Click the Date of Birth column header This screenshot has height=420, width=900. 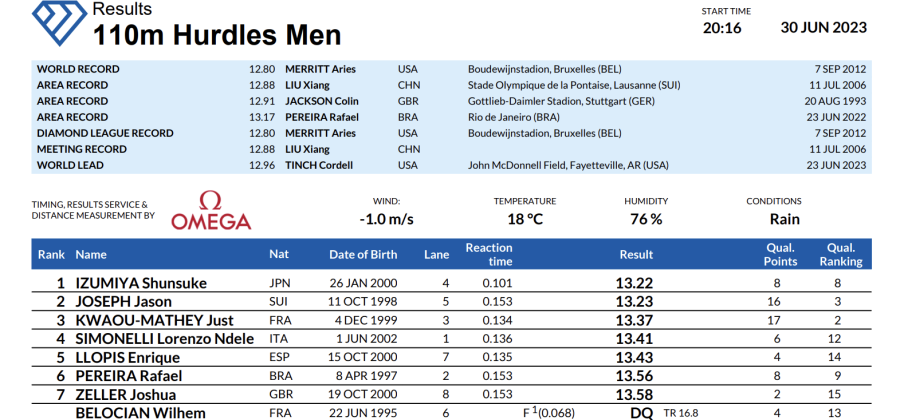[x=364, y=254]
